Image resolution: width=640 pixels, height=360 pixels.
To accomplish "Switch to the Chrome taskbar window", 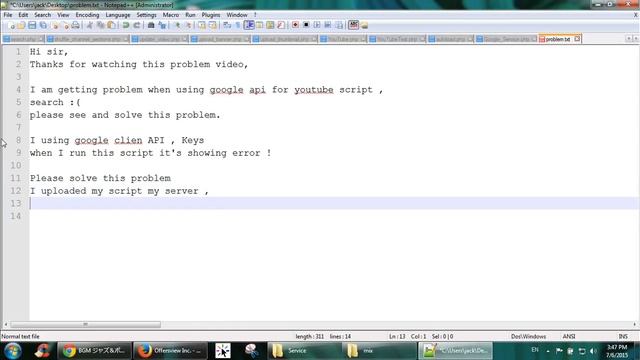I will tap(94, 351).
